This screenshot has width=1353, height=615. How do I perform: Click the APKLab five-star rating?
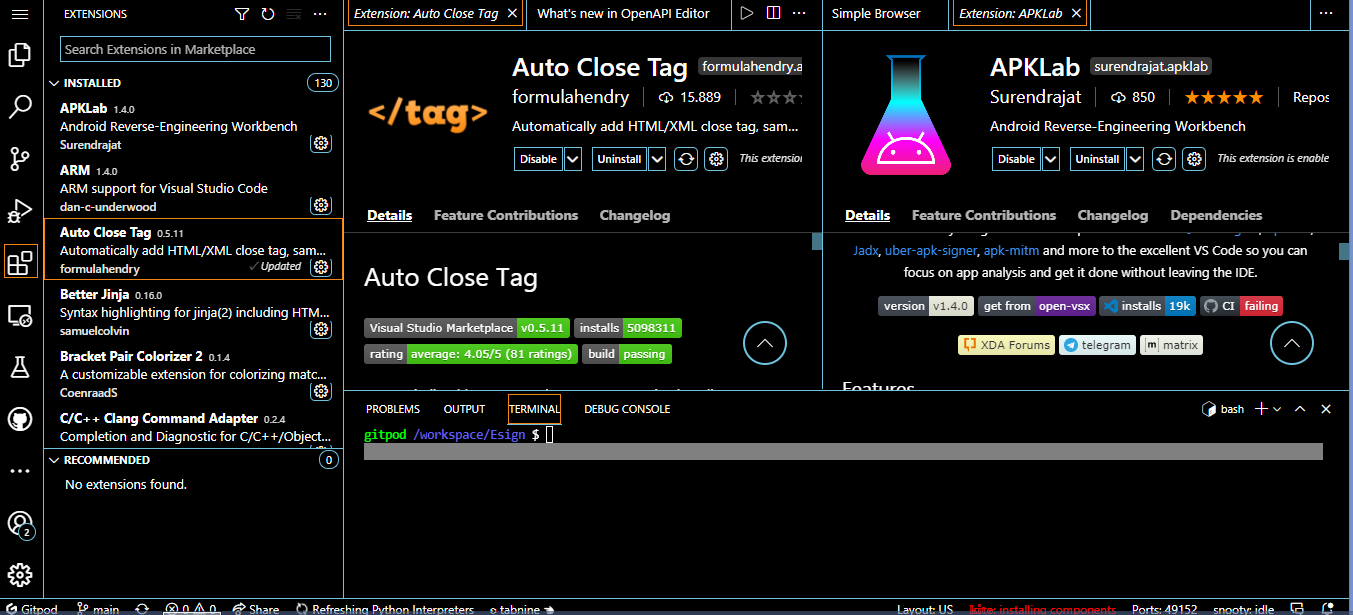coord(1224,97)
